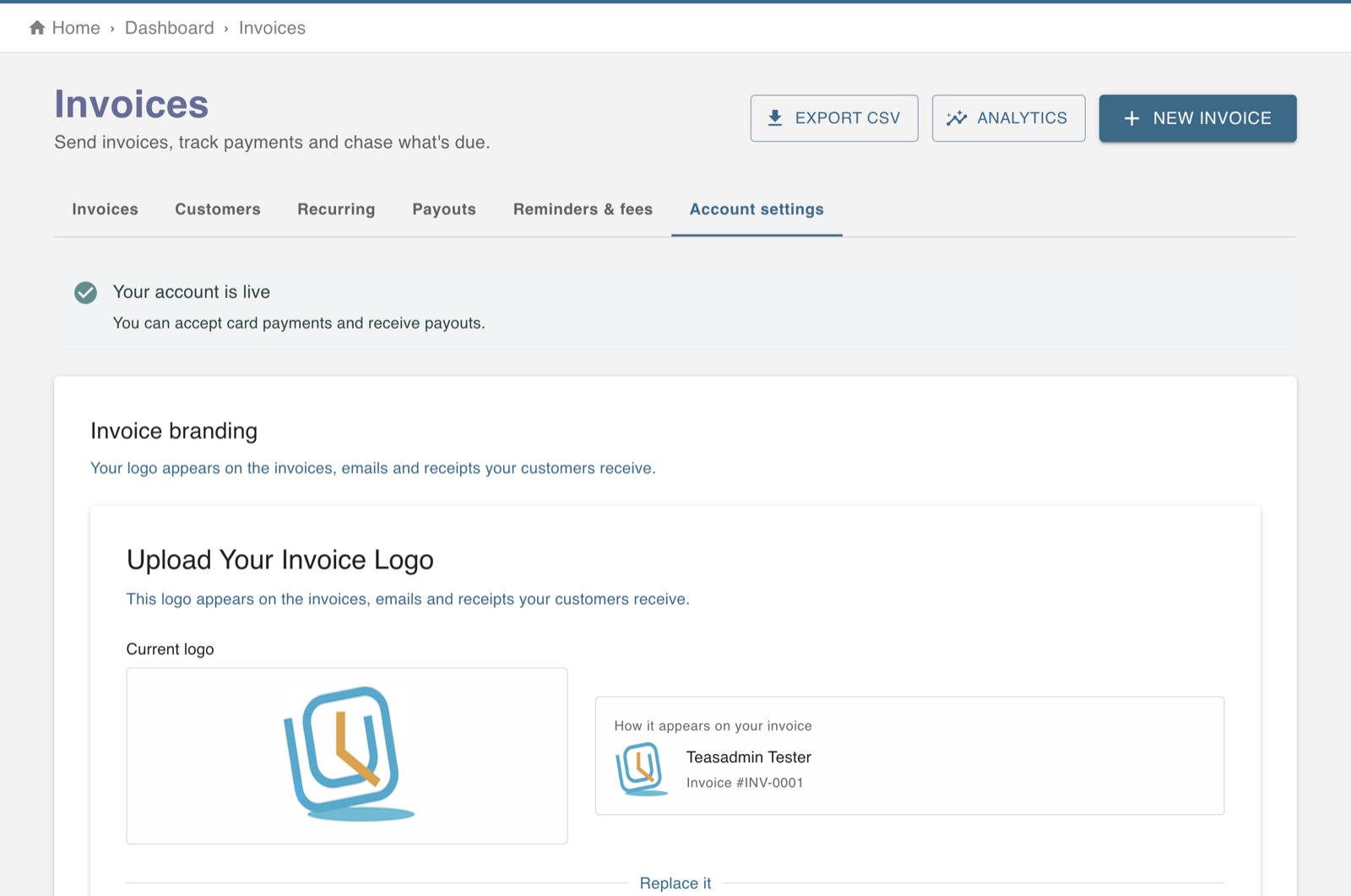Screen dimensions: 1351x896
Task: Click 'This logo appears on the invoices' description
Action: [x=408, y=600]
